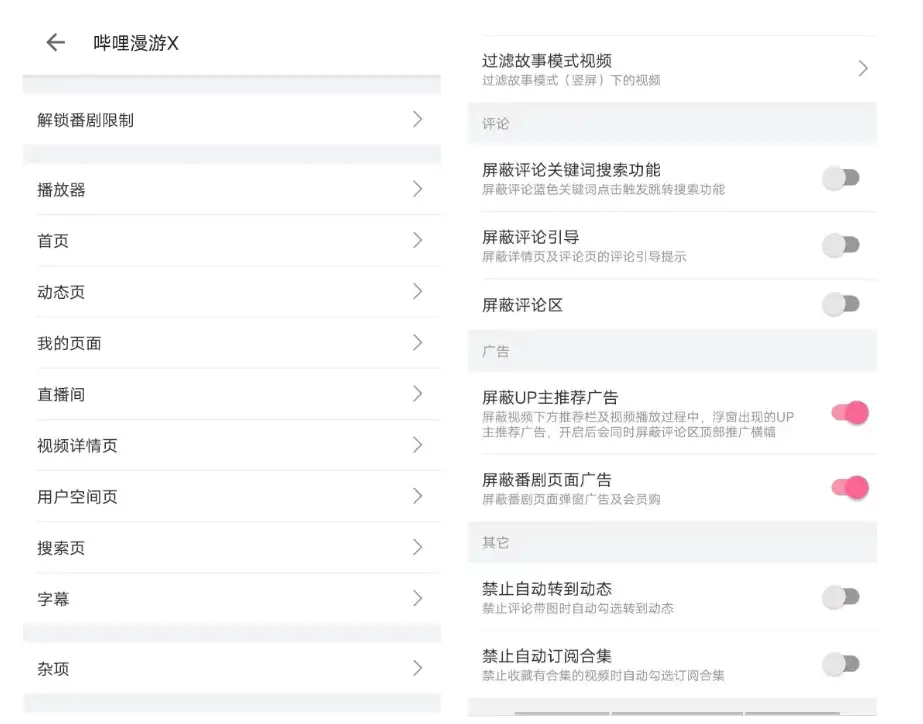Disable 屏蔽UP主推荐广告 switch
Viewport: 923px width, 724px height.
coord(849,412)
